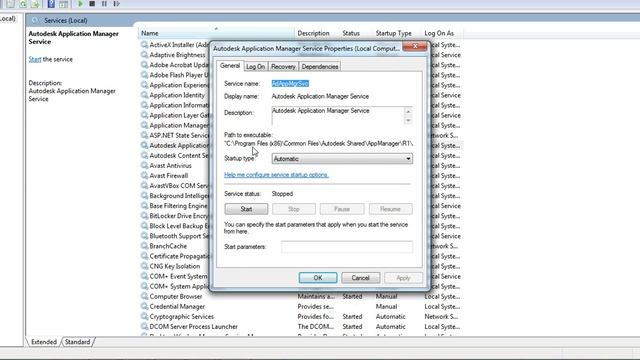The height and width of the screenshot is (360, 640).
Task: Click the Log On As column header
Action: click(439, 33)
